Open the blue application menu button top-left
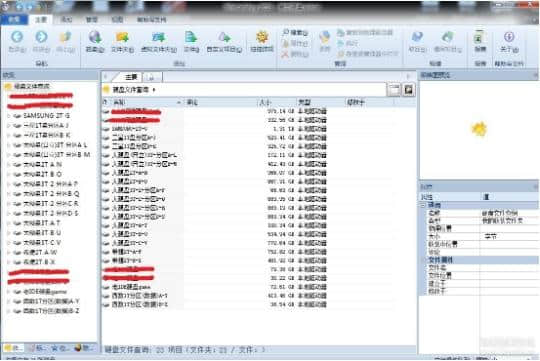This screenshot has height=361, width=540. tap(14, 20)
